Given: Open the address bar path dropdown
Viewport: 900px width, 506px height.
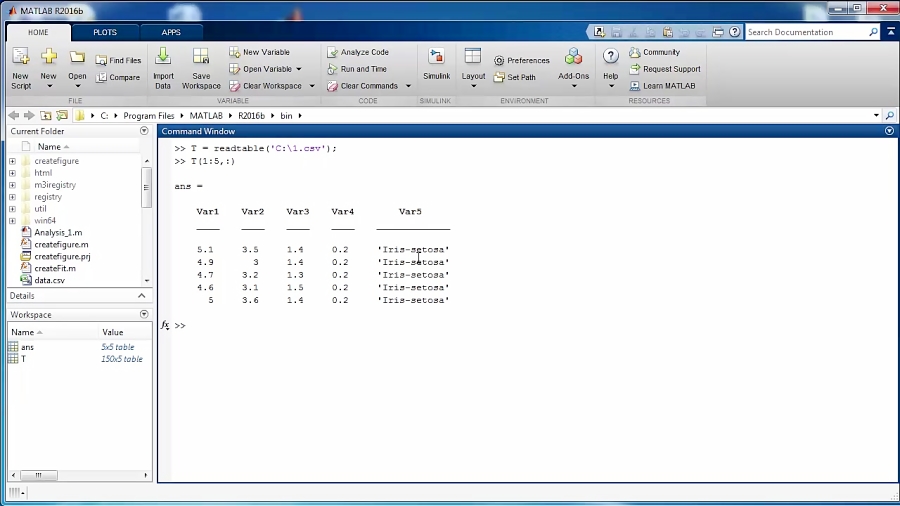Looking at the screenshot, I should (876, 115).
